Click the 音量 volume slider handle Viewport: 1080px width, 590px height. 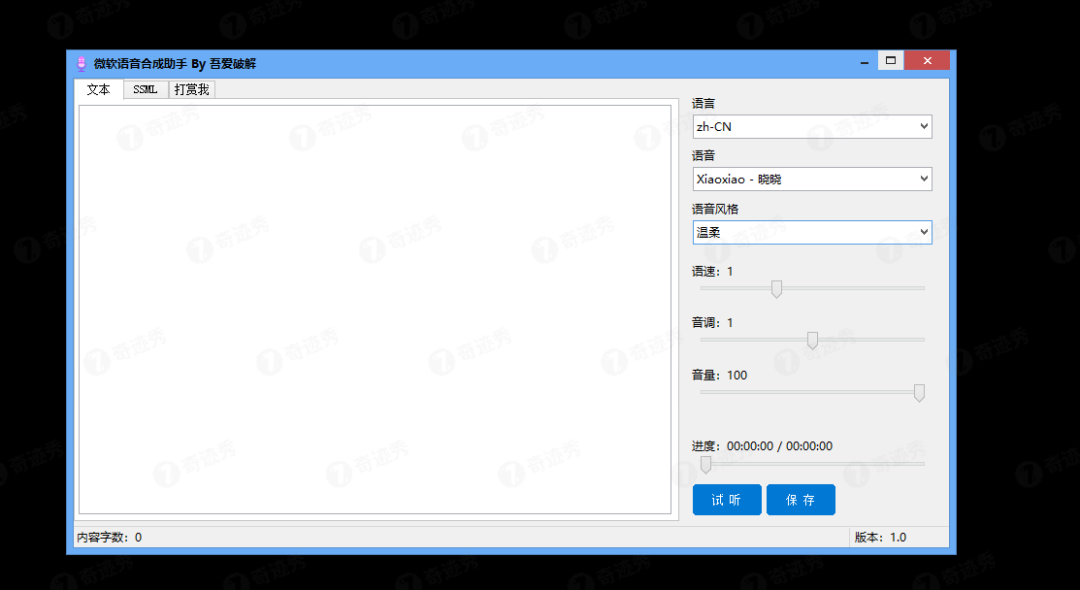point(919,393)
